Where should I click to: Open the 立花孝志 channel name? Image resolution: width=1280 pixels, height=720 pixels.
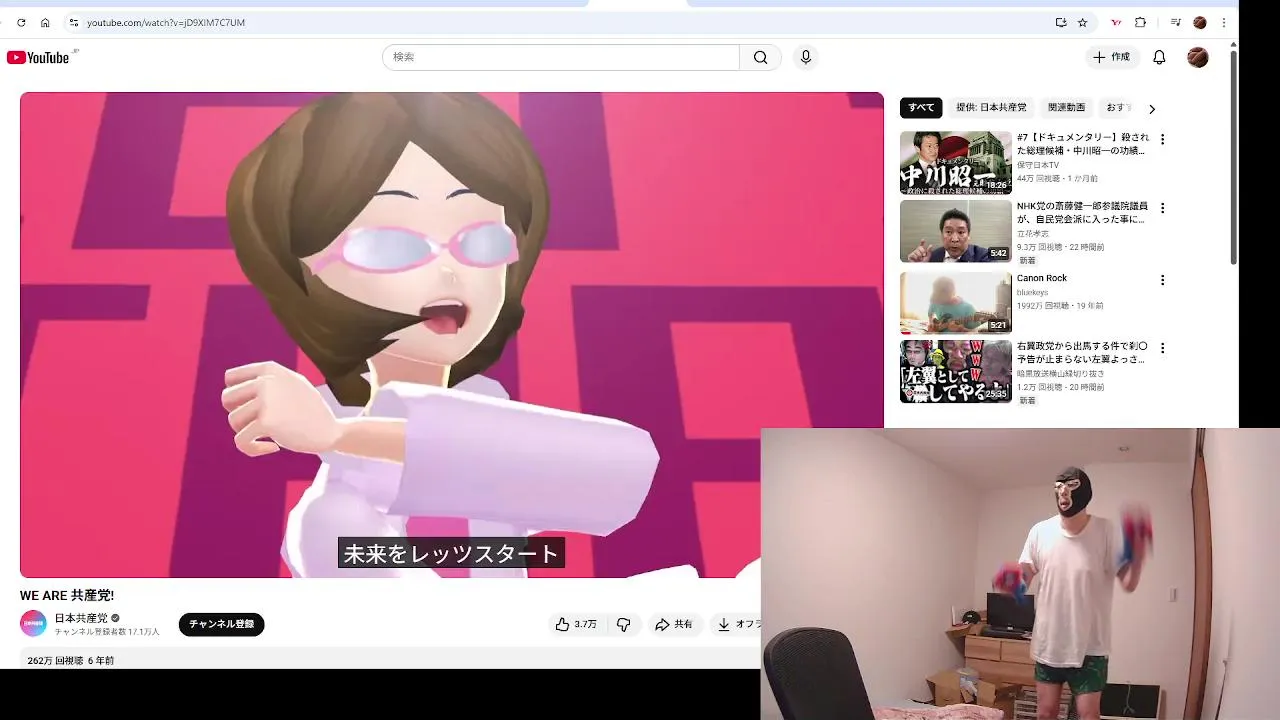[x=1033, y=233]
